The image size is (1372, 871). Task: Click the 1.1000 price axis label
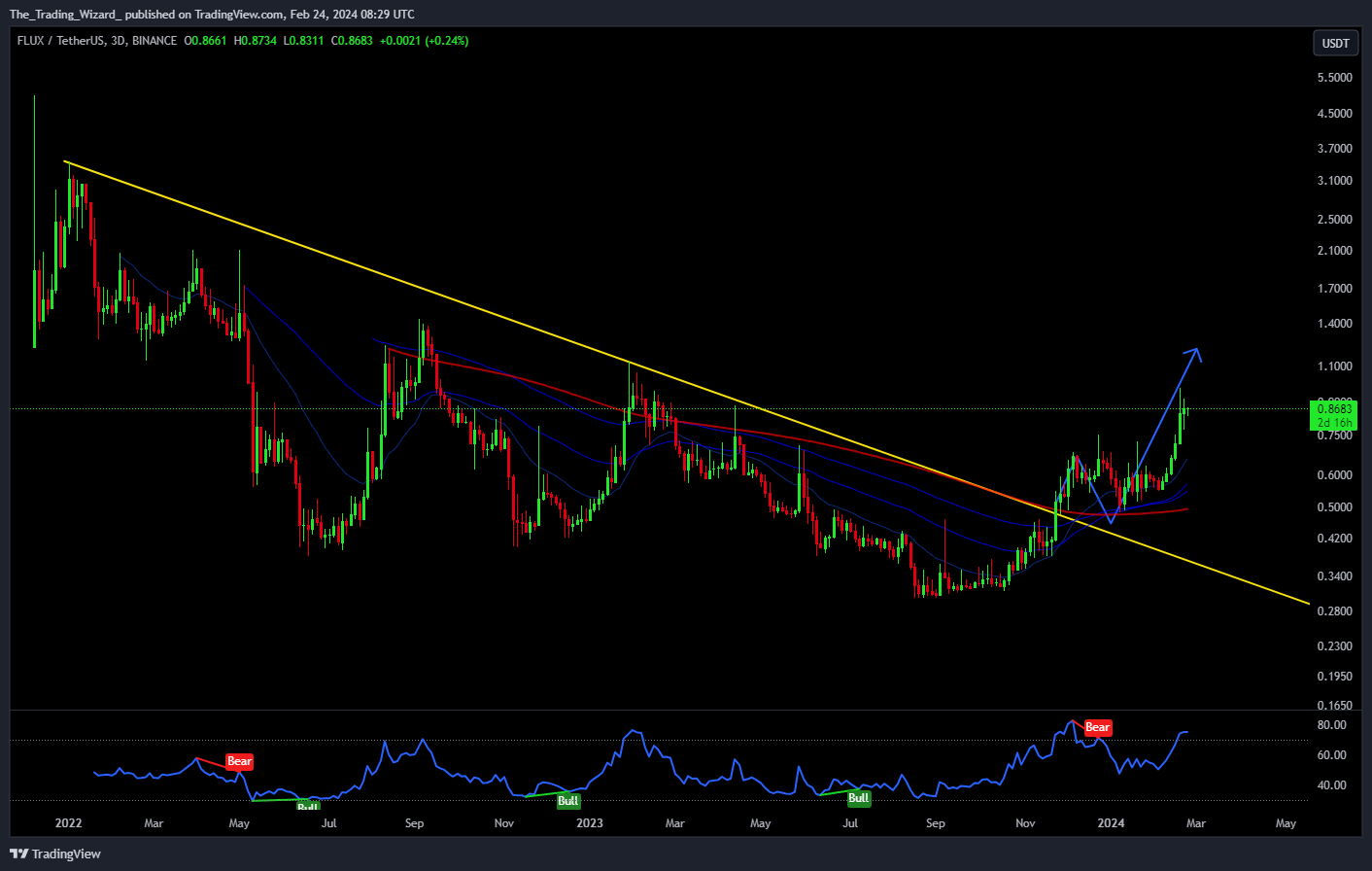(x=1334, y=366)
